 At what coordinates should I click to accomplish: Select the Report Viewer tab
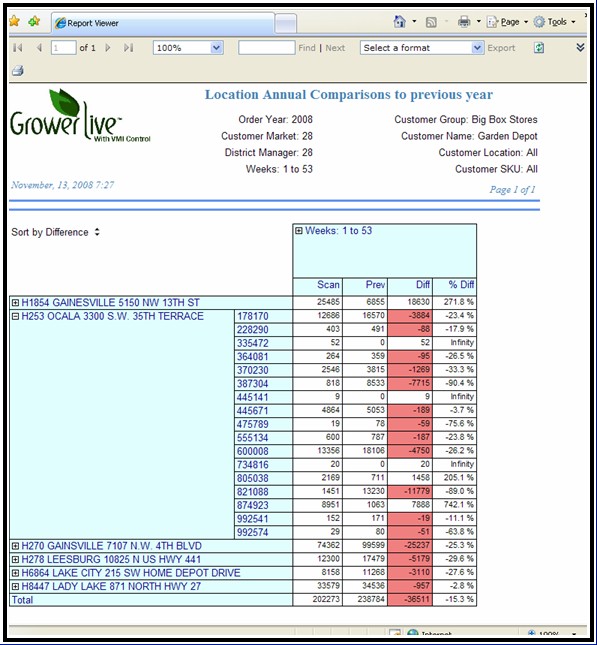(163, 23)
